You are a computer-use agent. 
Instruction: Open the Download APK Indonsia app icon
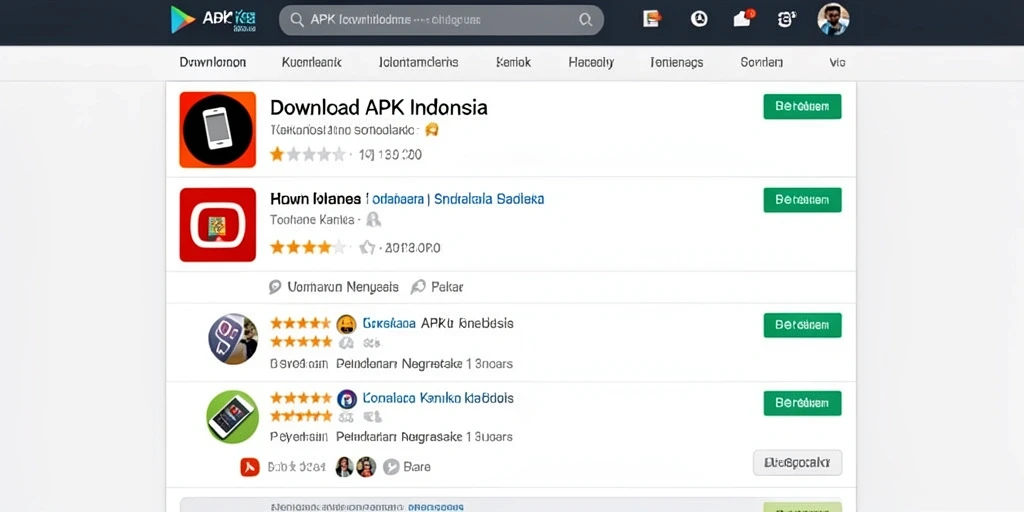point(217,129)
